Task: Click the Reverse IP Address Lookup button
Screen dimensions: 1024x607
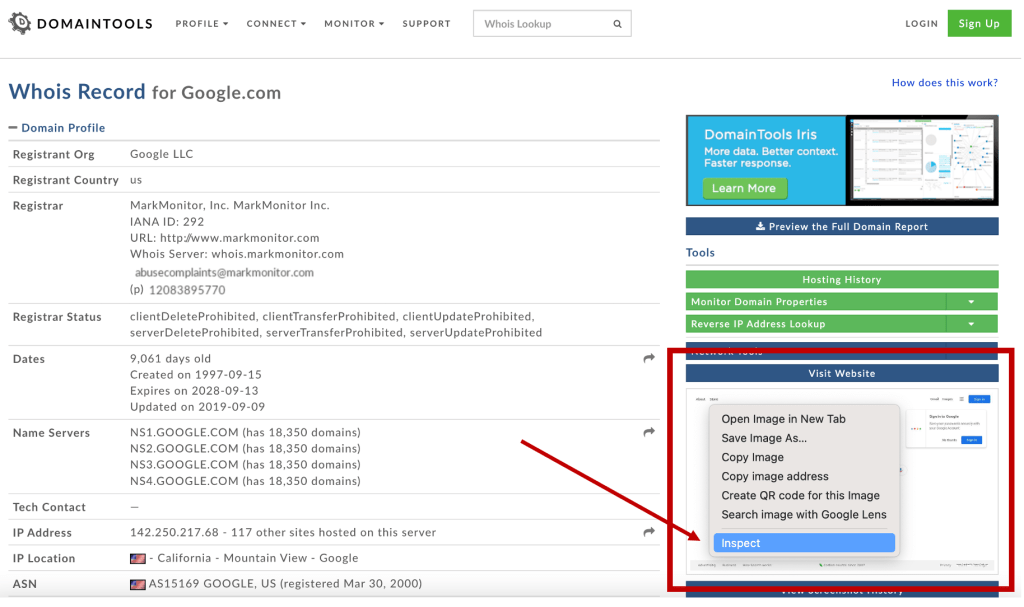Action: pos(816,324)
